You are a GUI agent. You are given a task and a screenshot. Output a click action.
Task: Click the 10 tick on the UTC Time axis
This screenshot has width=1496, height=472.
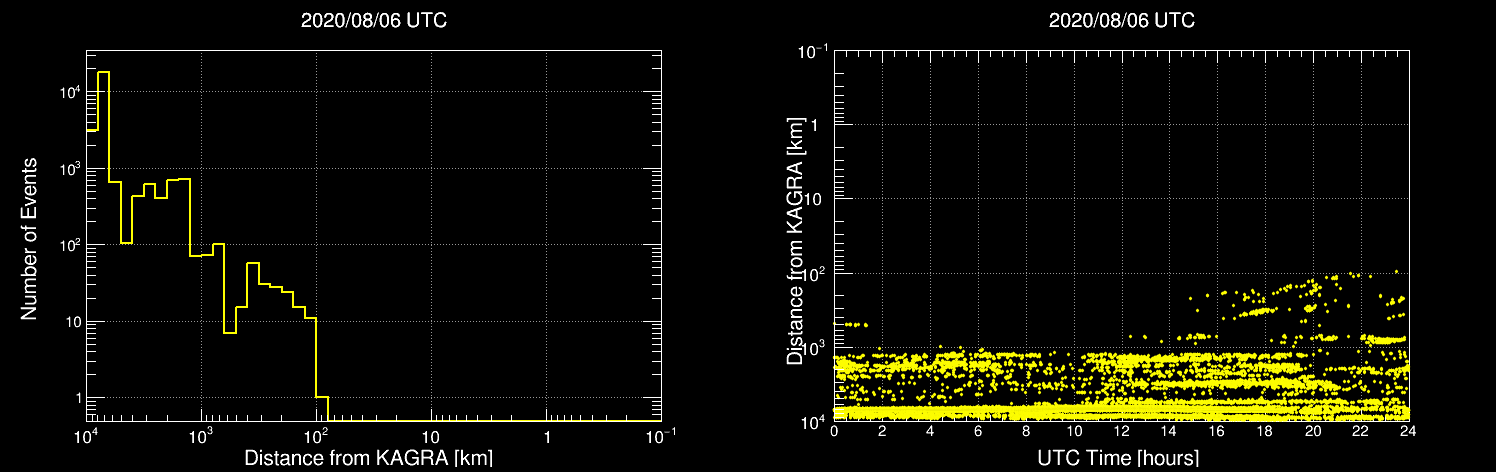click(x=1074, y=433)
